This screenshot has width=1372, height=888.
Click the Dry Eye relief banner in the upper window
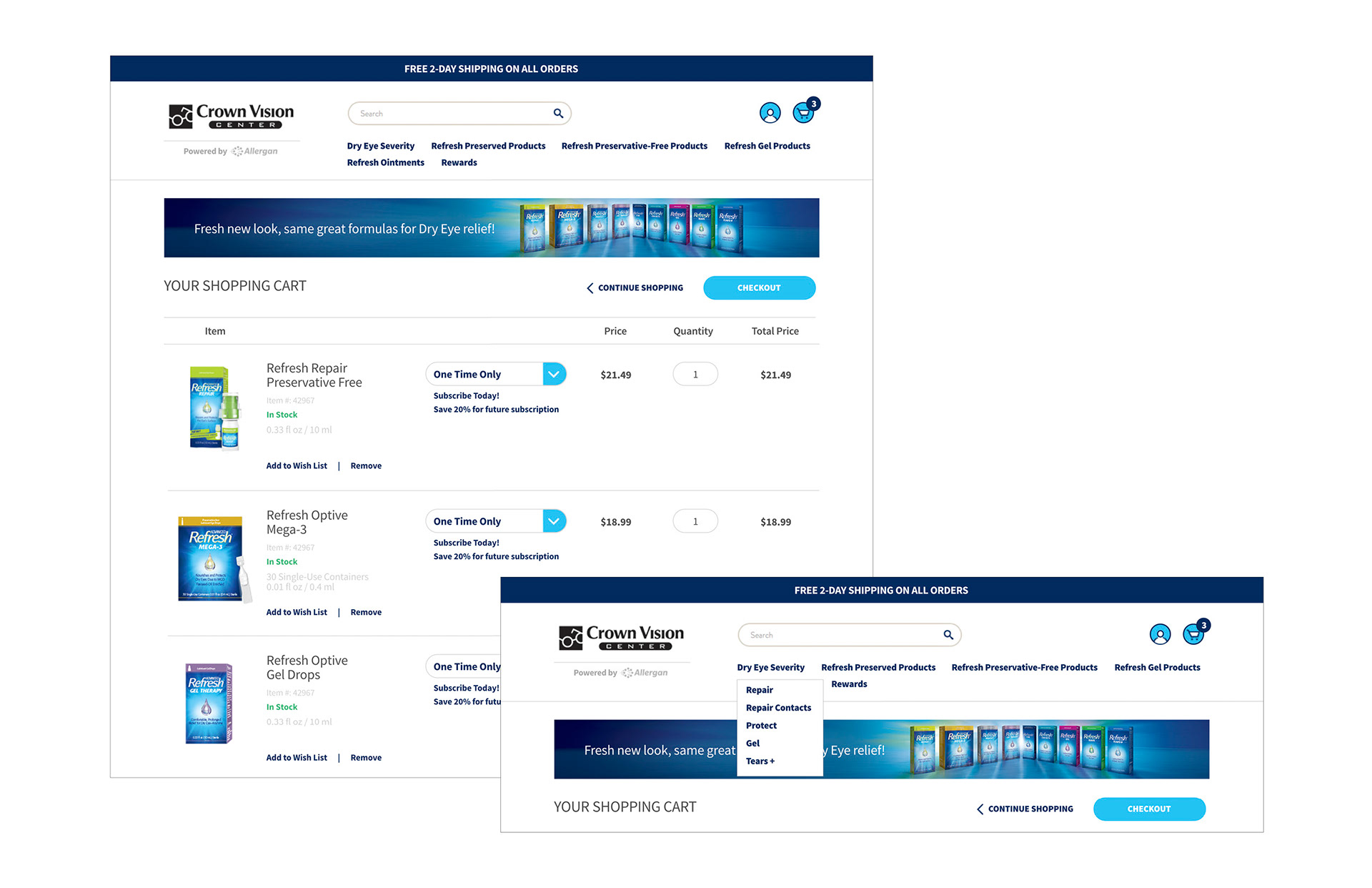[x=492, y=228]
